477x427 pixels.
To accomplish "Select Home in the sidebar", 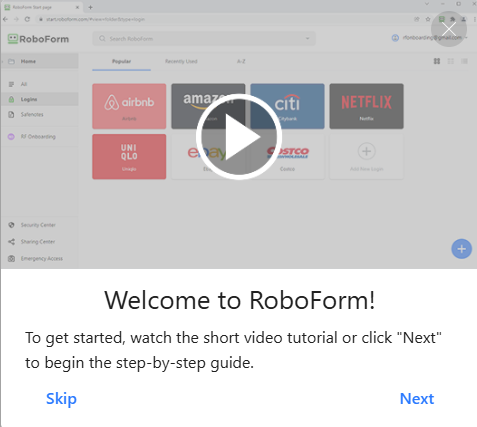I will point(39,61).
